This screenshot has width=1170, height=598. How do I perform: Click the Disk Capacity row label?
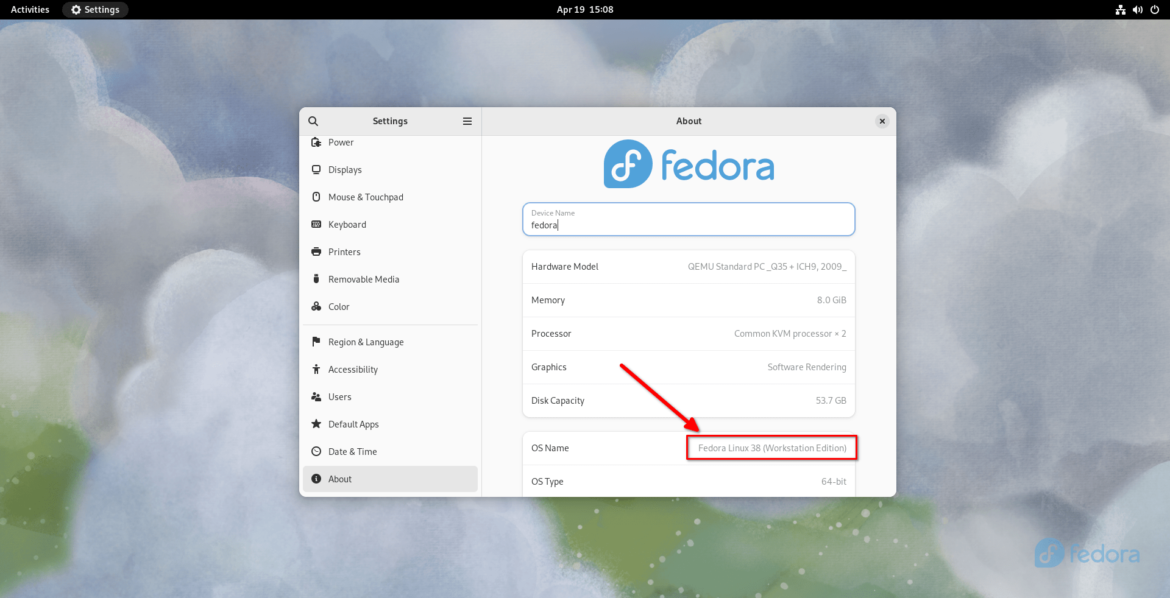[558, 400]
